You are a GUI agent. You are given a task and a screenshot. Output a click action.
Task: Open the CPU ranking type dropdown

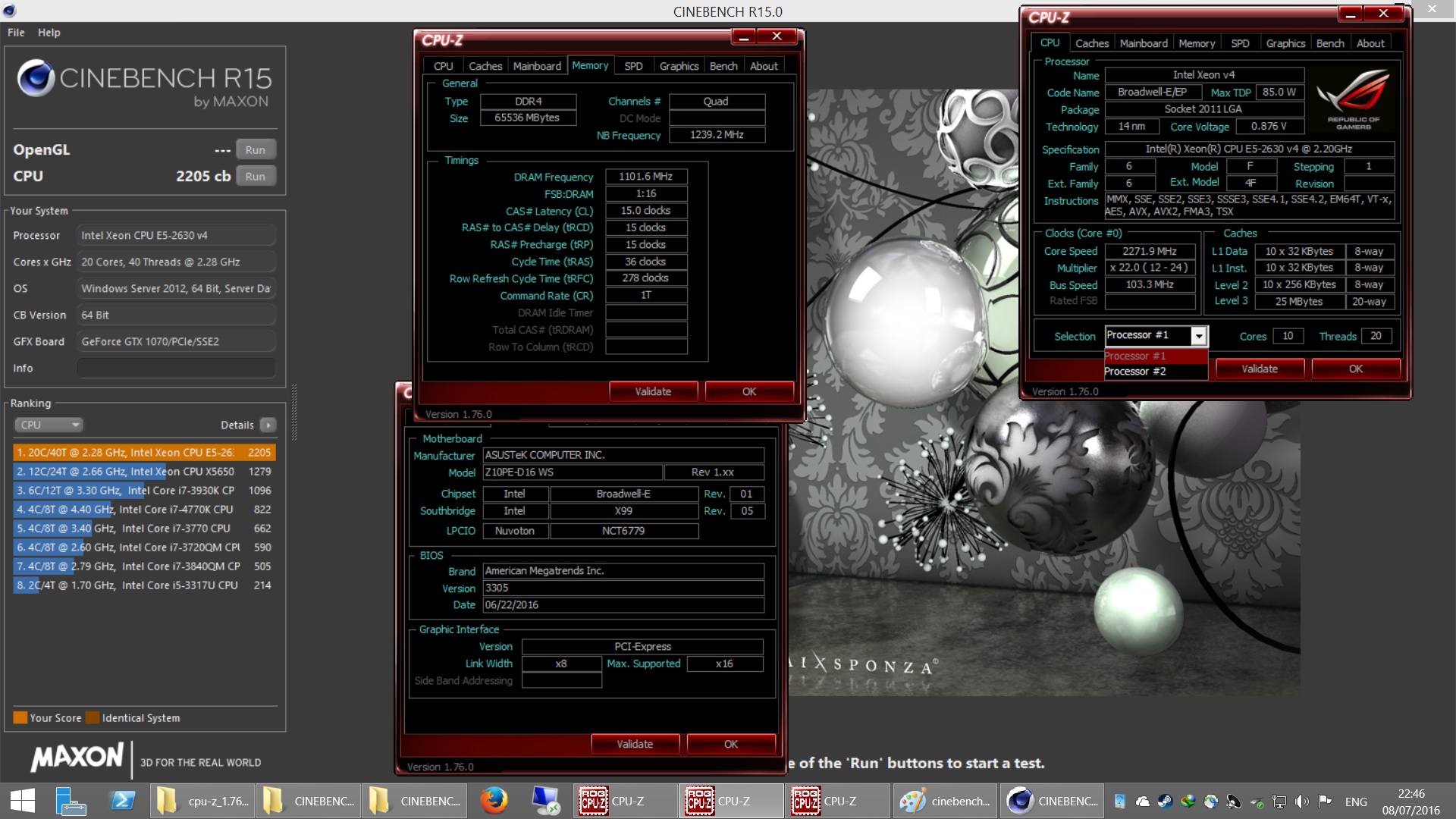click(x=49, y=425)
